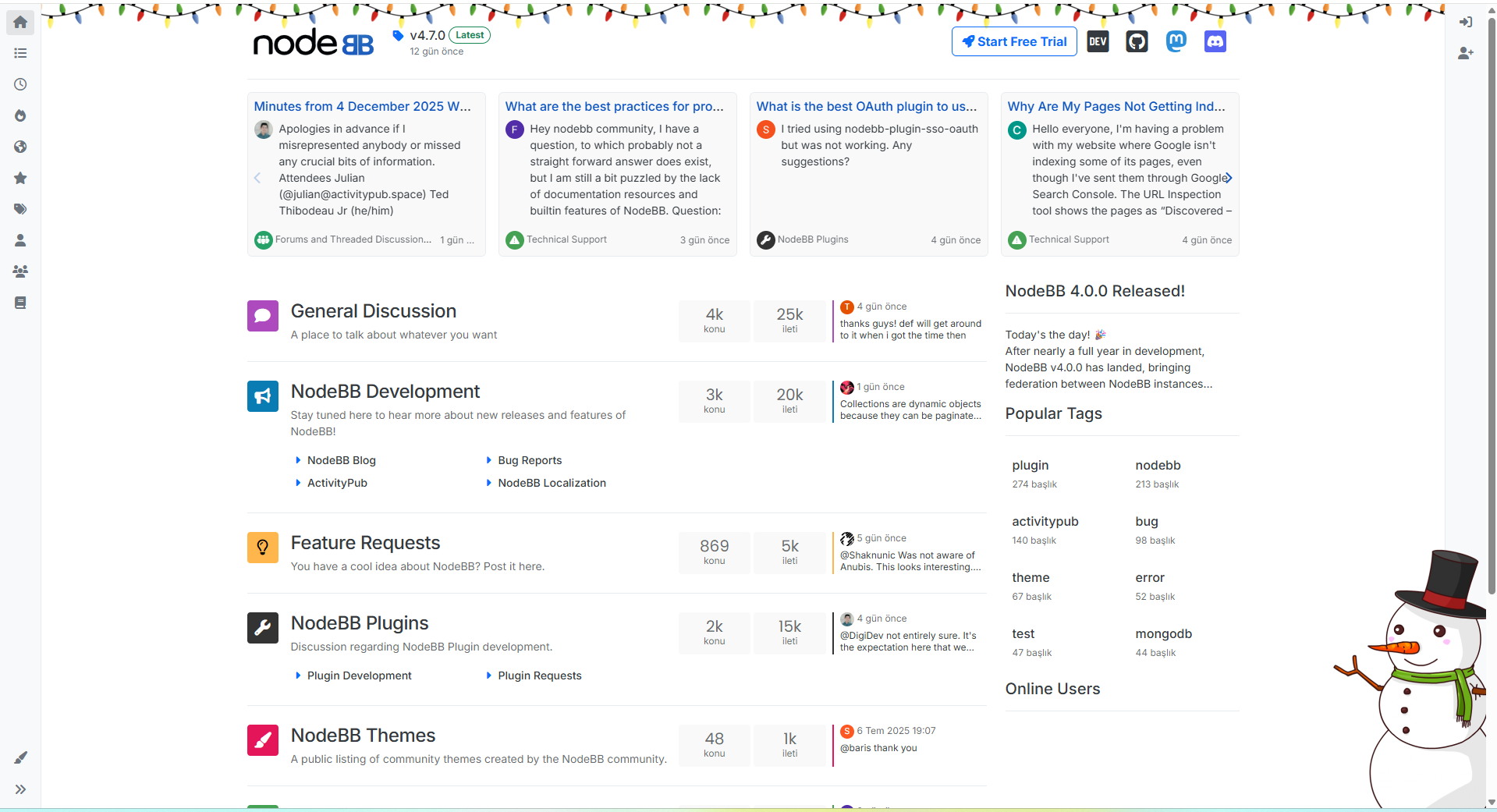Open the Mastodon icon link
Image resolution: width=1497 pixels, height=812 pixels.
(1176, 41)
